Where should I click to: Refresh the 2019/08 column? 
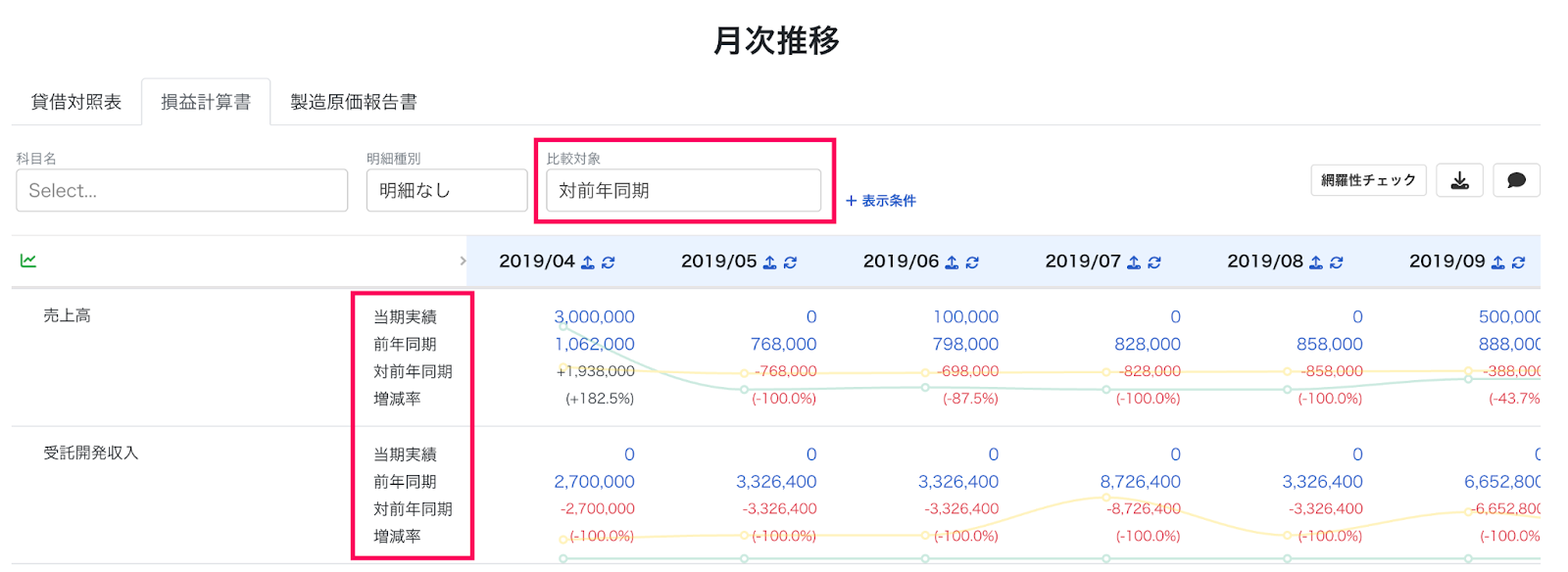(x=1337, y=262)
